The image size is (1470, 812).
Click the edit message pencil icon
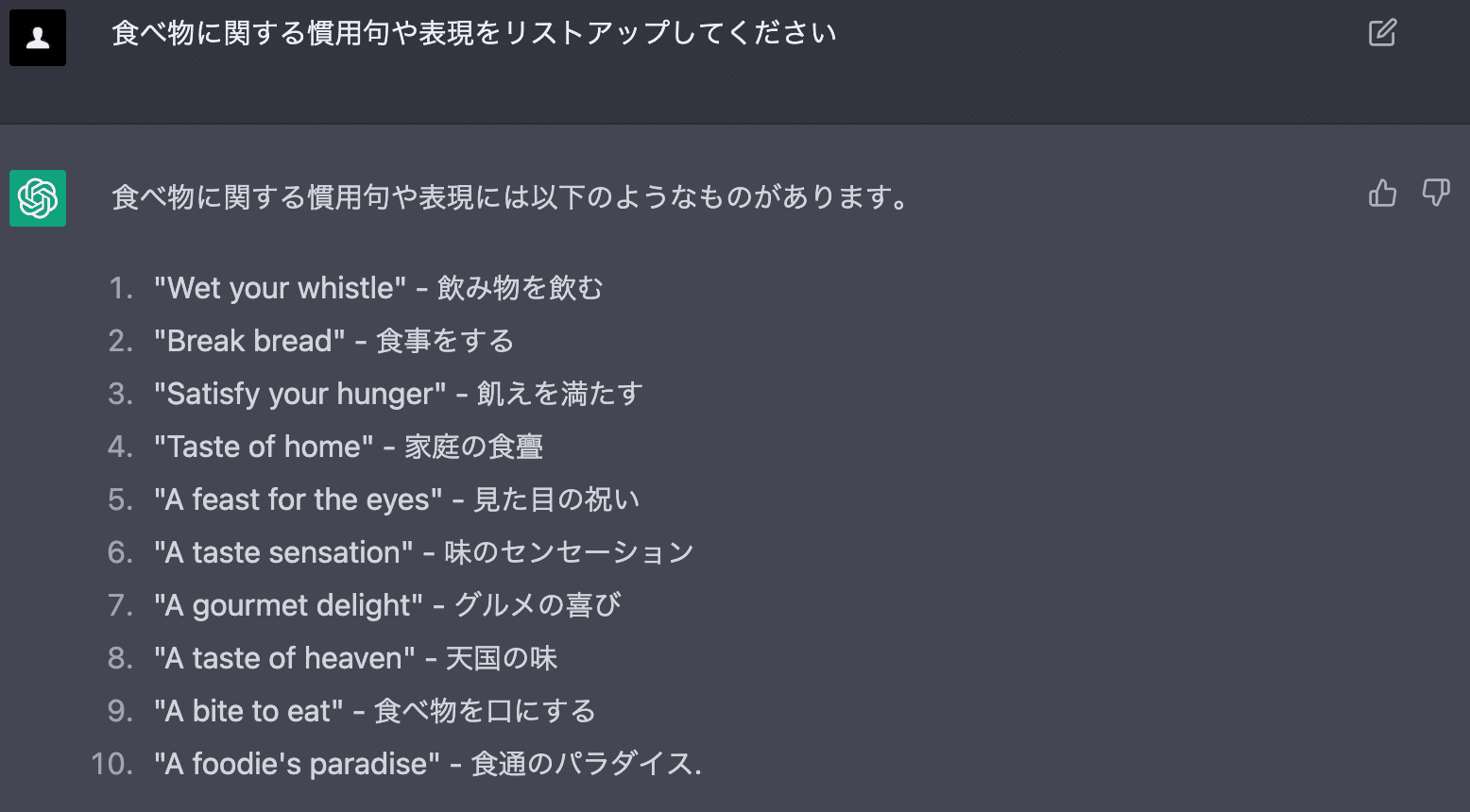coord(1382,33)
